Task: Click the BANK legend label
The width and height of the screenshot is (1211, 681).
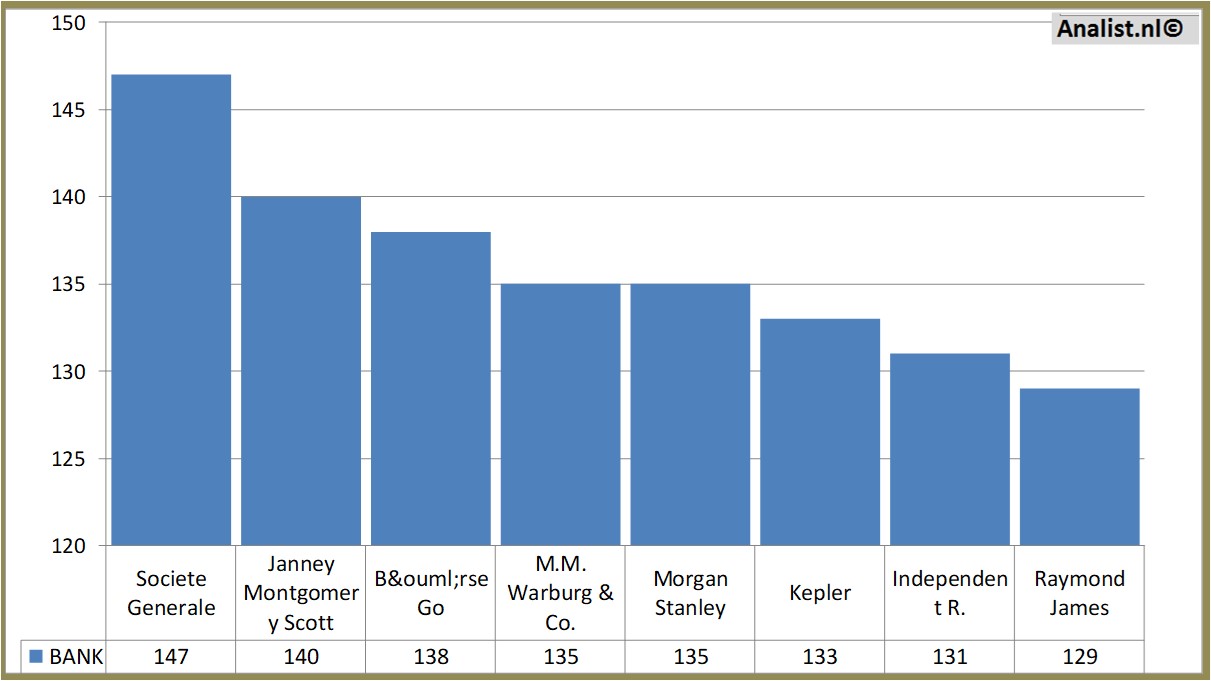Action: coord(76,657)
